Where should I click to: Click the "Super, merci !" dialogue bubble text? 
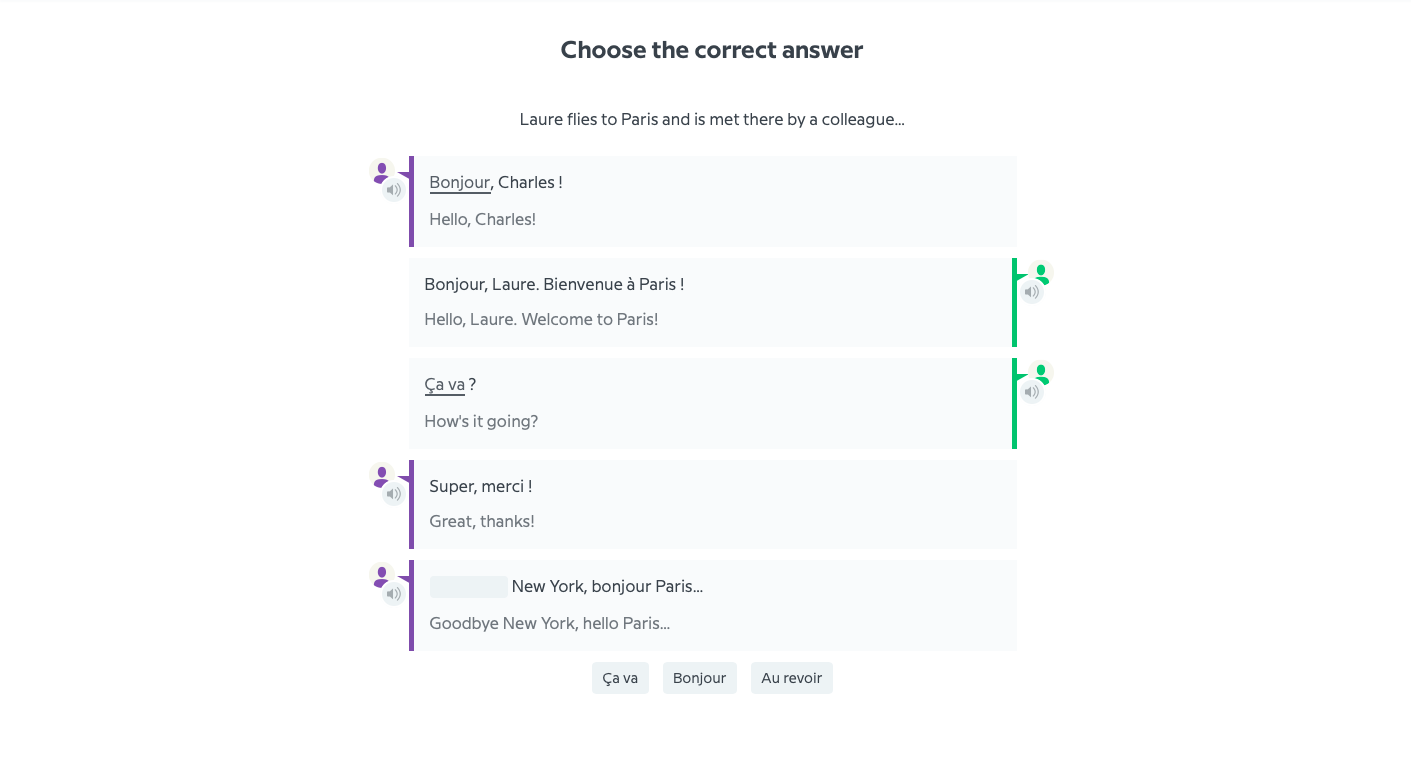point(480,486)
